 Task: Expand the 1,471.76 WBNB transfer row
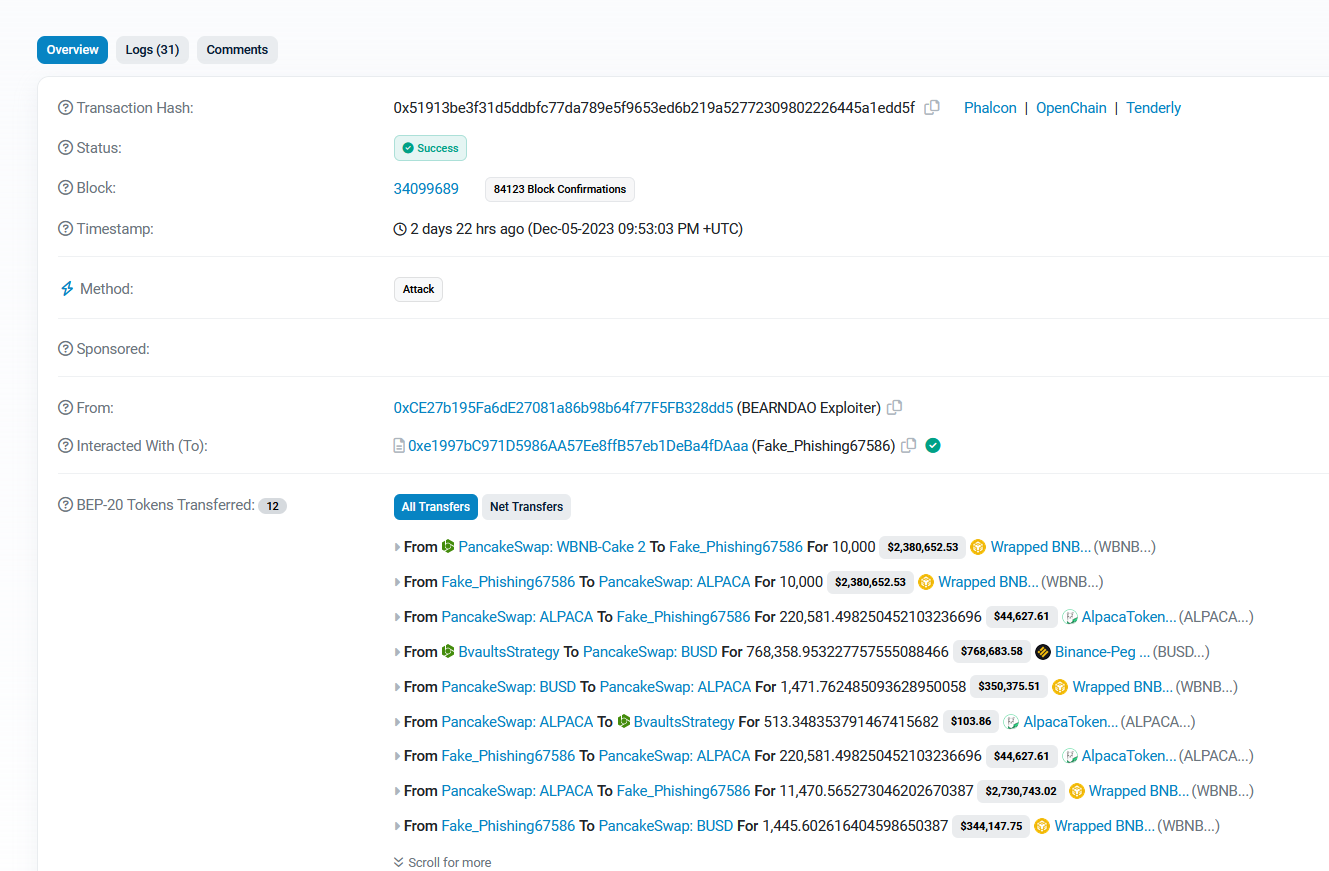click(x=398, y=687)
